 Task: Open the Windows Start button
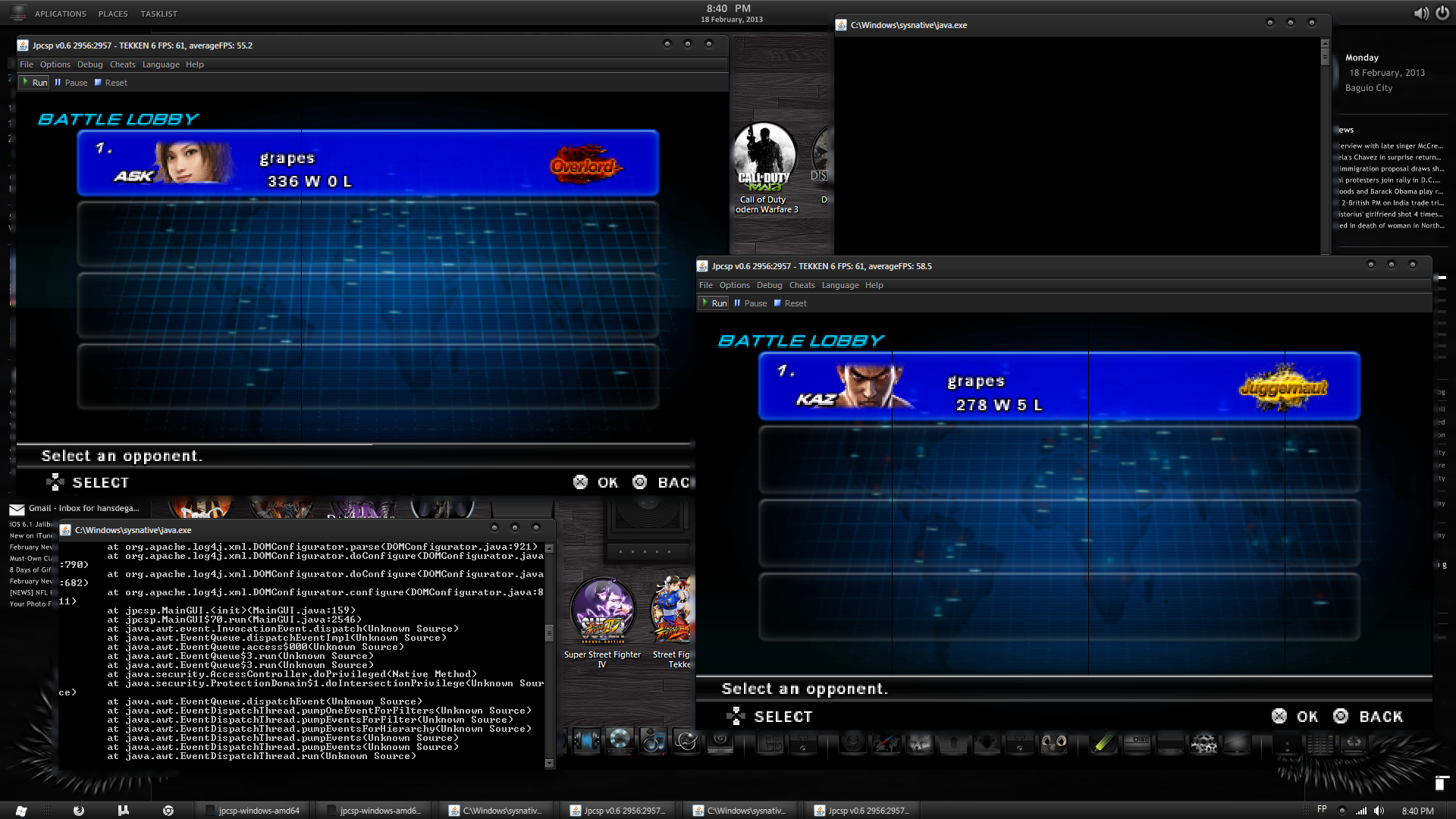coord(21,811)
